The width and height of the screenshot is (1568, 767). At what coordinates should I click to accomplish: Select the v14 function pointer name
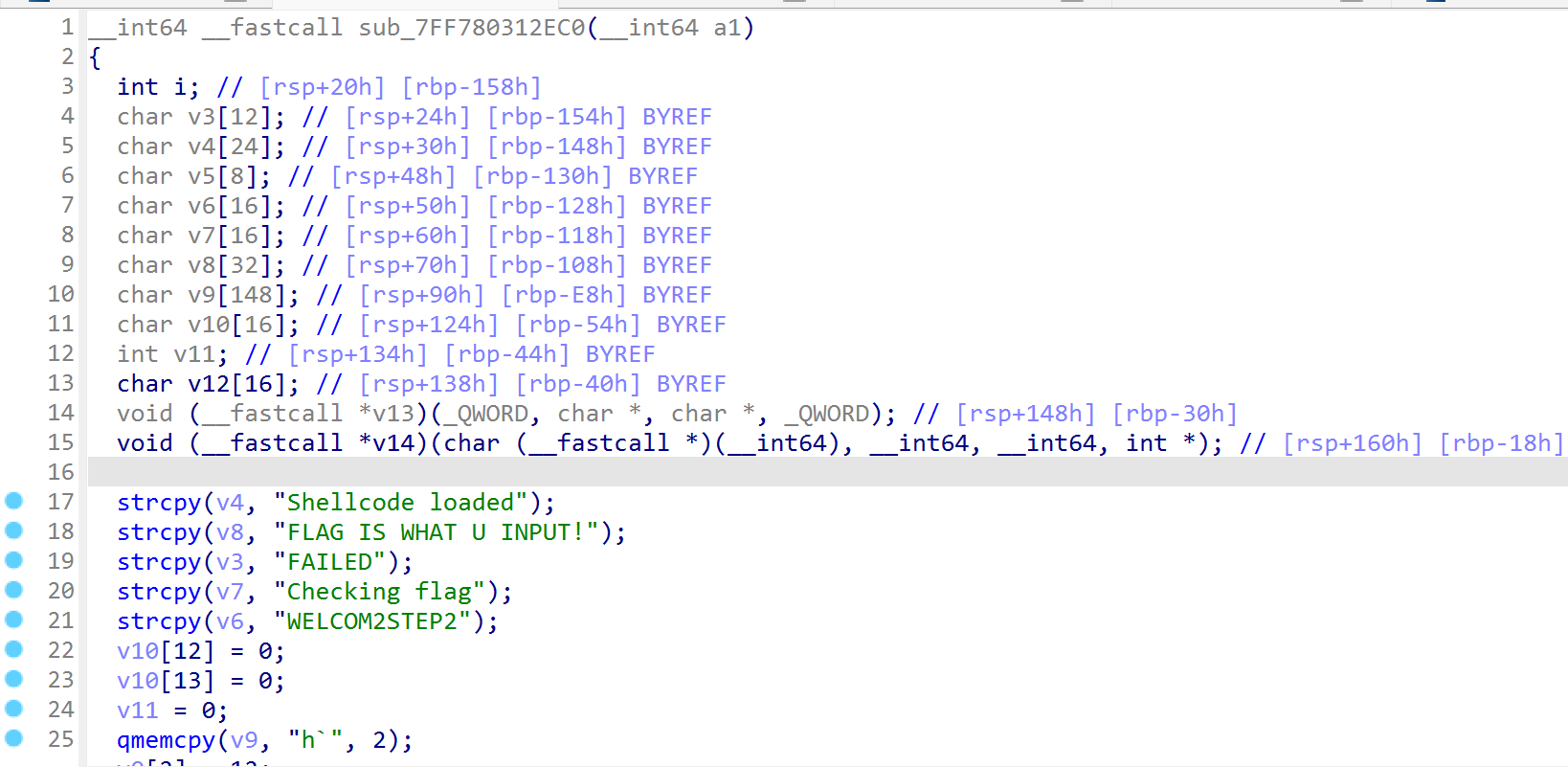(392, 443)
